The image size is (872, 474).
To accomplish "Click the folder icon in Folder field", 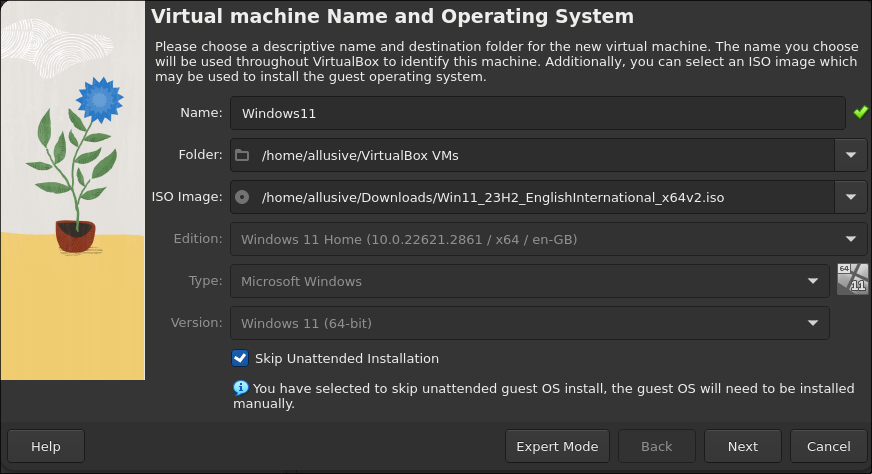I will click(241, 155).
